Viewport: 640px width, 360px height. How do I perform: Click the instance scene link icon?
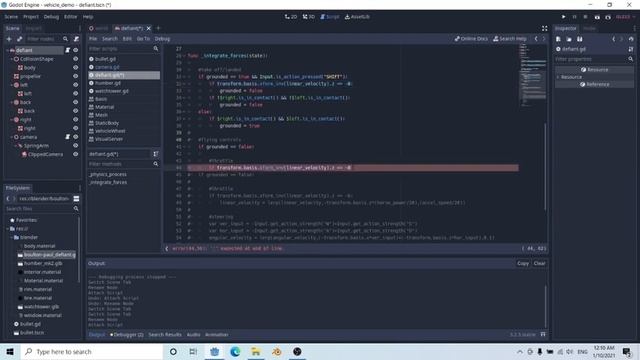click(x=19, y=39)
